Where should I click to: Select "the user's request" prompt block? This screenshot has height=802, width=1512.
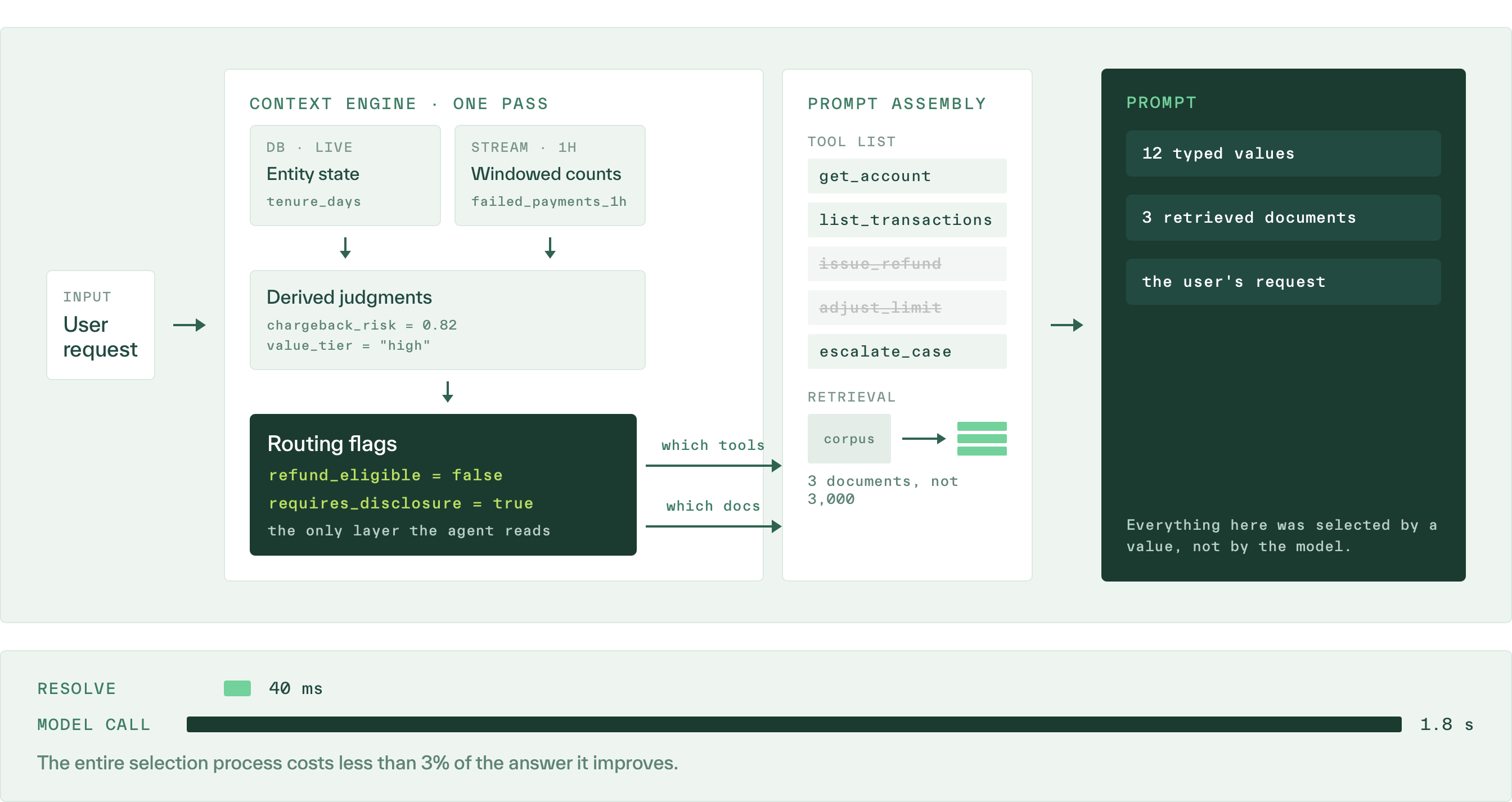pos(1283,282)
